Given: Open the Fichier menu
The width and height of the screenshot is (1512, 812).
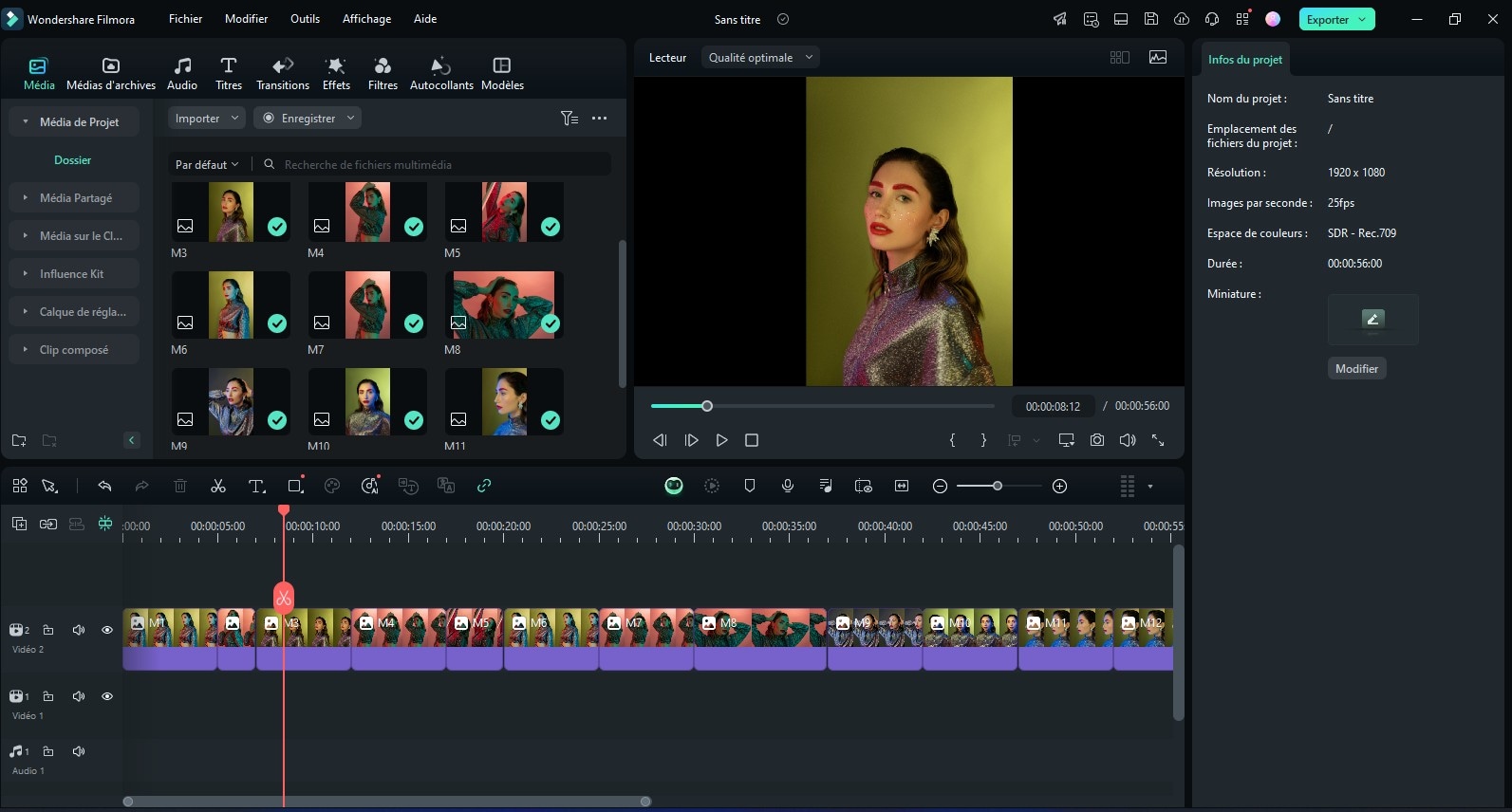Looking at the screenshot, I should (x=185, y=19).
